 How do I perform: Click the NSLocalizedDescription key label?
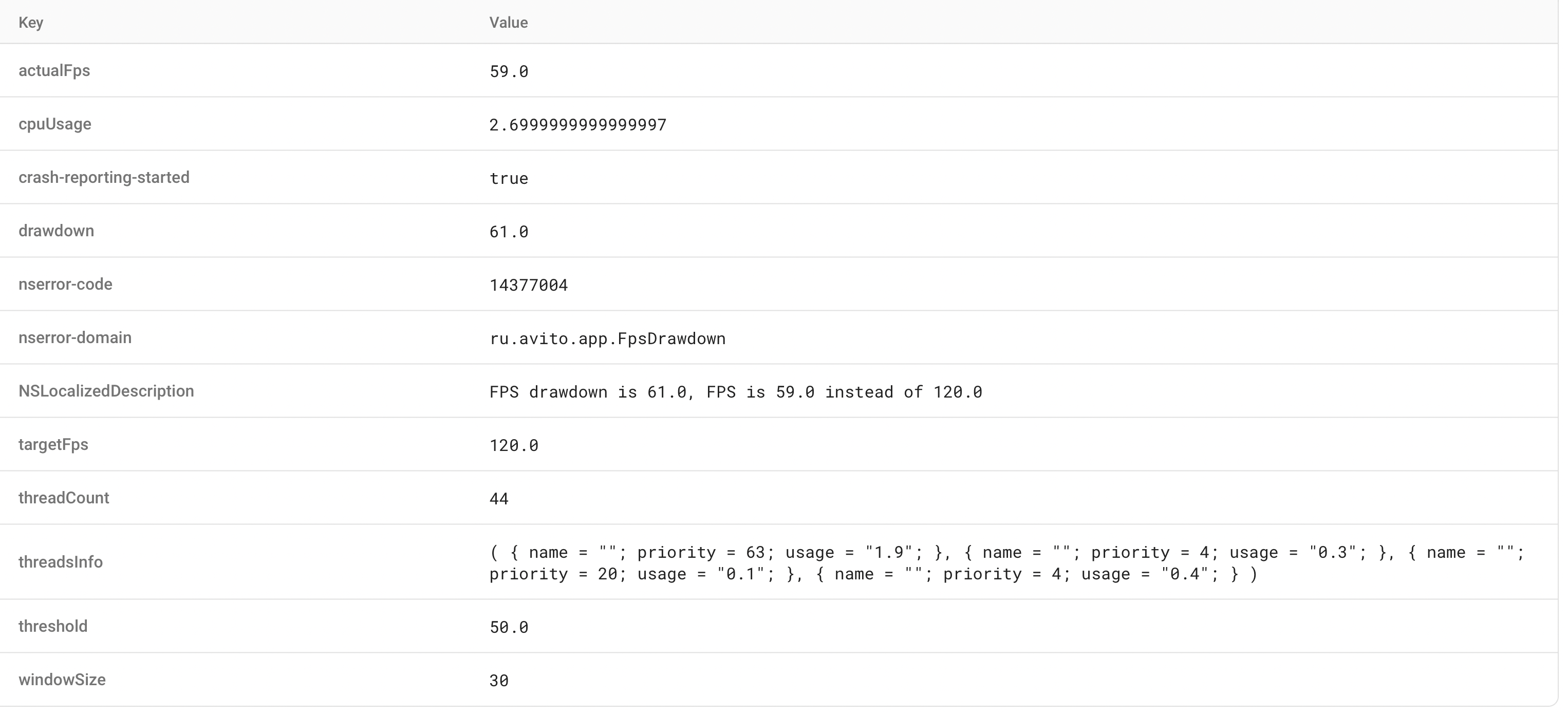(x=106, y=391)
